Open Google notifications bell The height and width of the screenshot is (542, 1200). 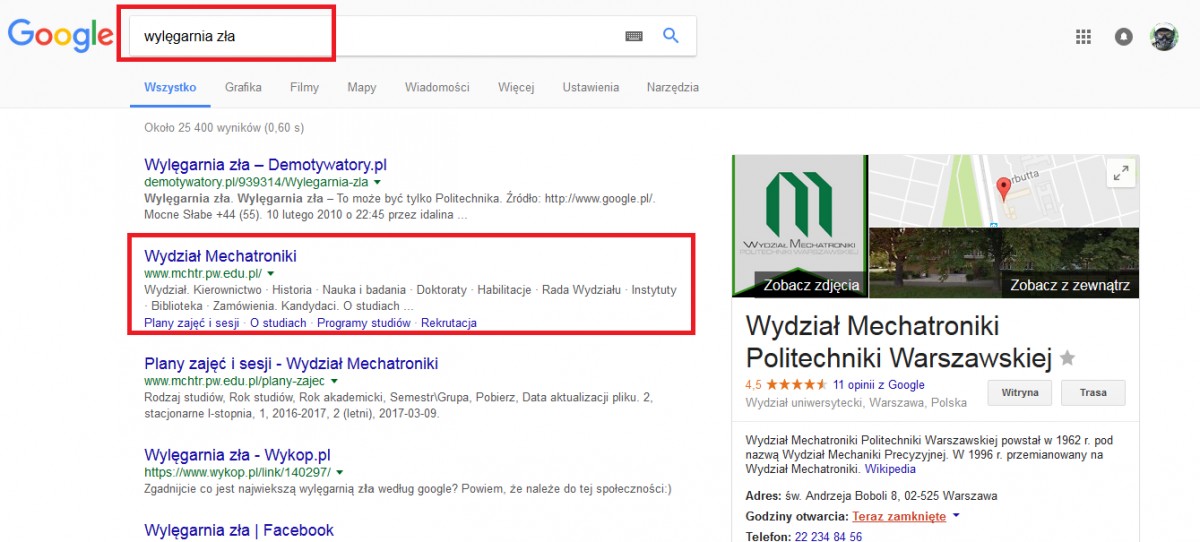point(1124,37)
